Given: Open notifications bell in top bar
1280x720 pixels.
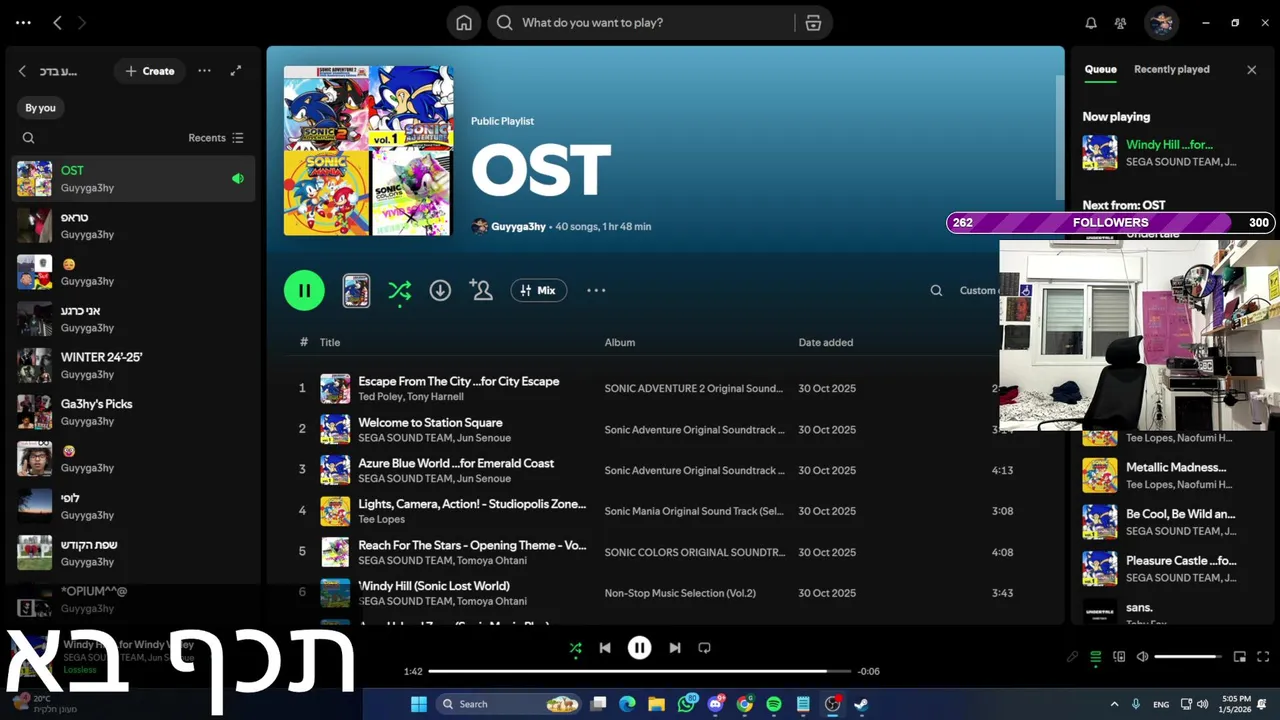Looking at the screenshot, I should click(1091, 23).
